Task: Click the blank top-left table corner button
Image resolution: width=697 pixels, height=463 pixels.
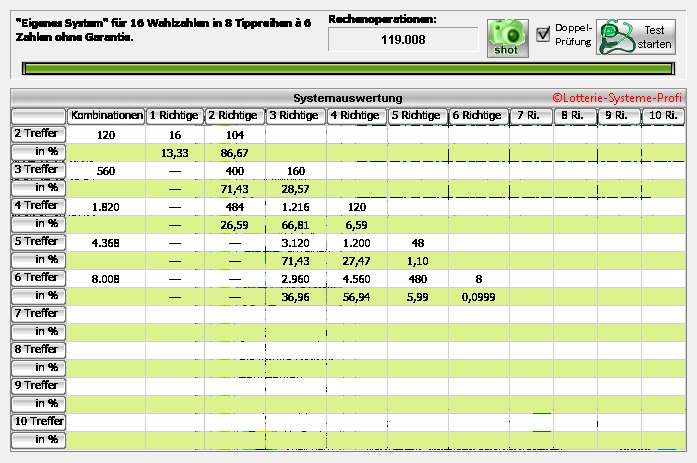Action: click(38, 116)
